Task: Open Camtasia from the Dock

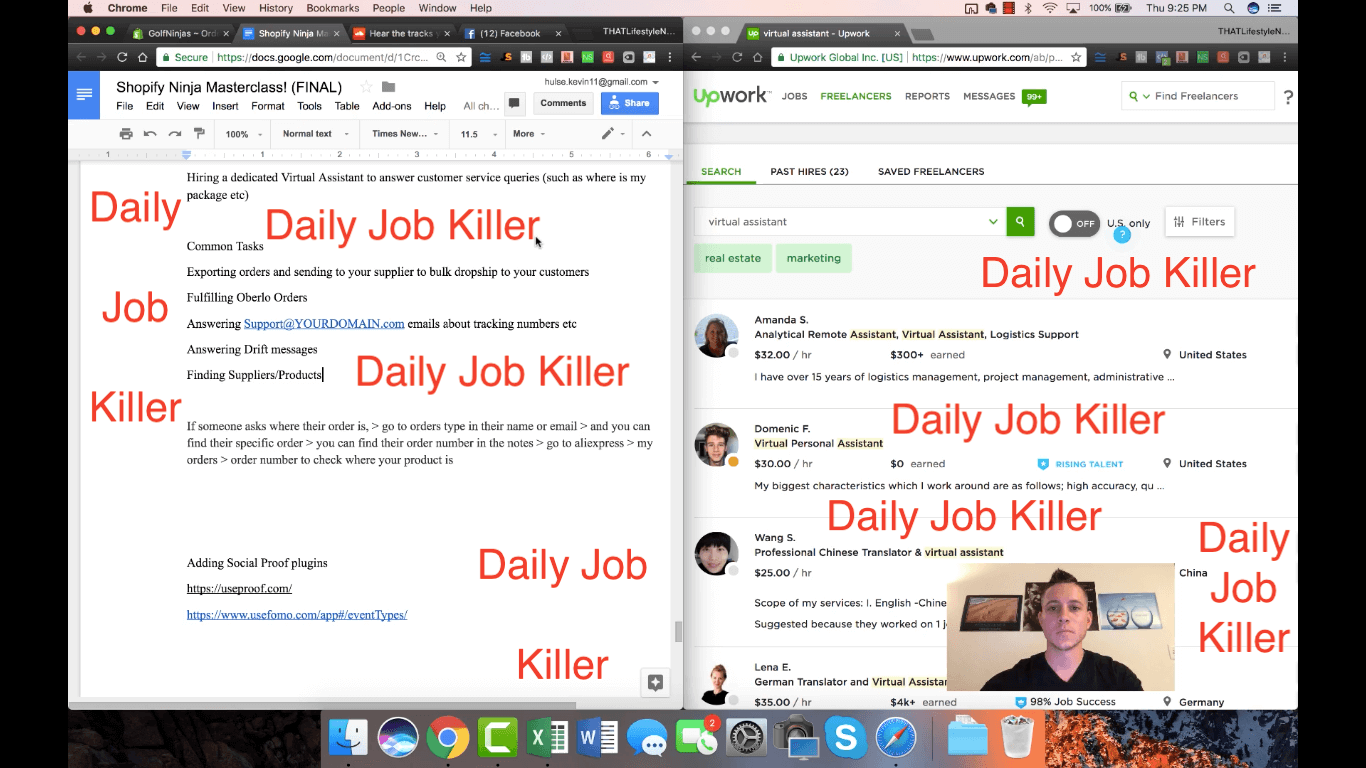Action: [x=497, y=740]
